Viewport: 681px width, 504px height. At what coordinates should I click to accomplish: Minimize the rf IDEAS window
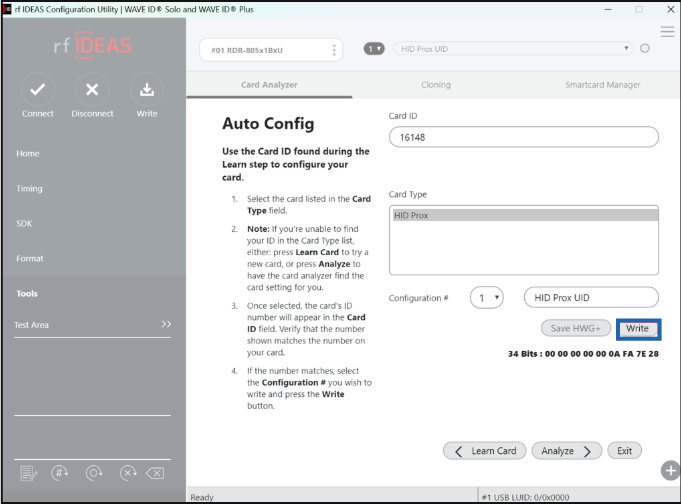(x=608, y=9)
